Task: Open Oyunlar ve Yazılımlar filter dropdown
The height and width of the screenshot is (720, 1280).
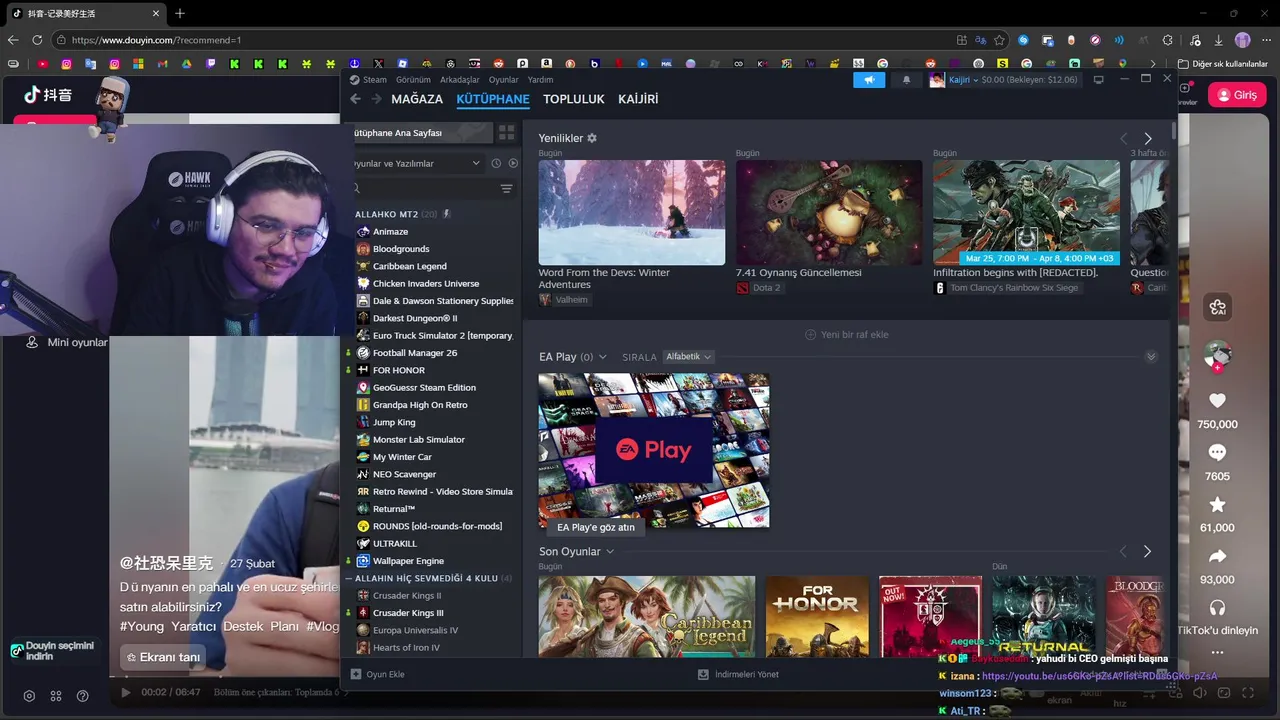Action: click(416, 163)
